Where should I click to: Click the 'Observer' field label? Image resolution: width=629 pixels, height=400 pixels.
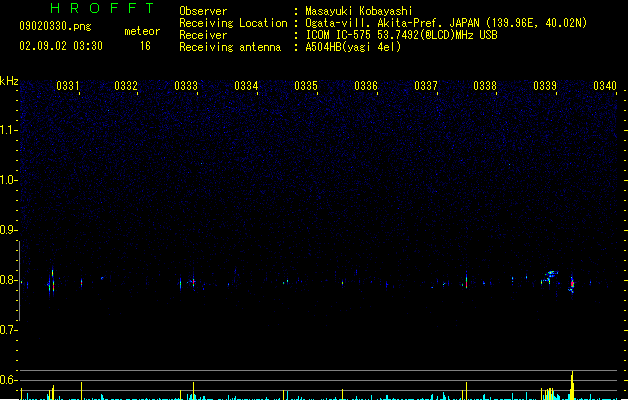[x=203, y=11]
